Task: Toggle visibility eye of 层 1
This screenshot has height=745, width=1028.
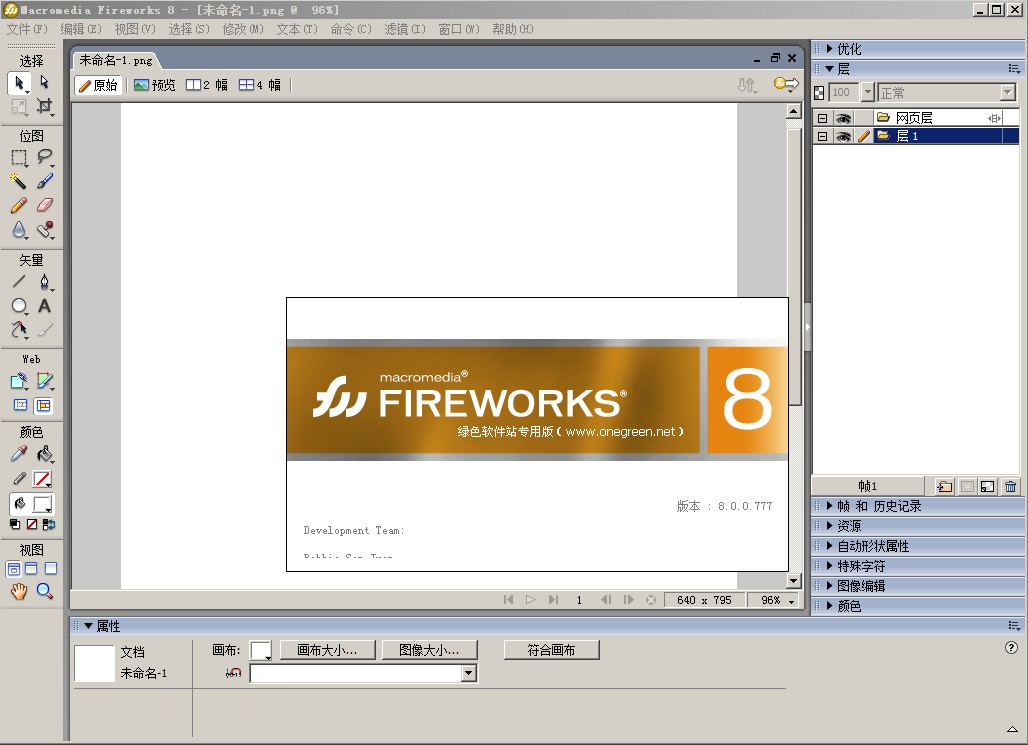Action: click(843, 136)
